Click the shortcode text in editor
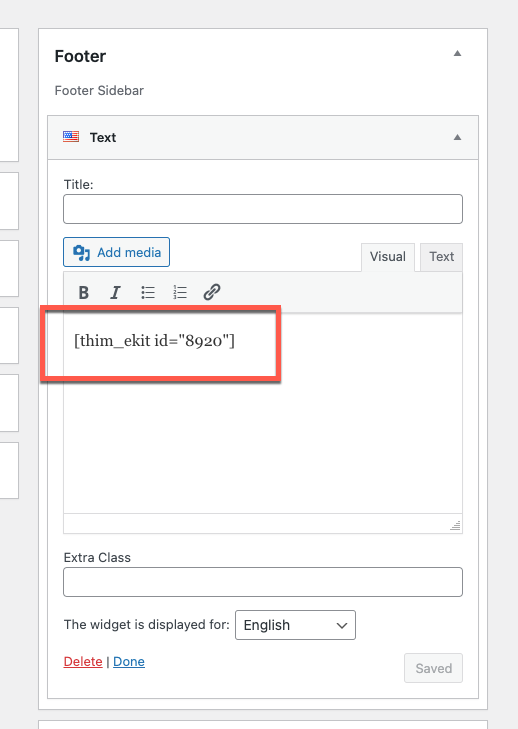 coord(154,341)
